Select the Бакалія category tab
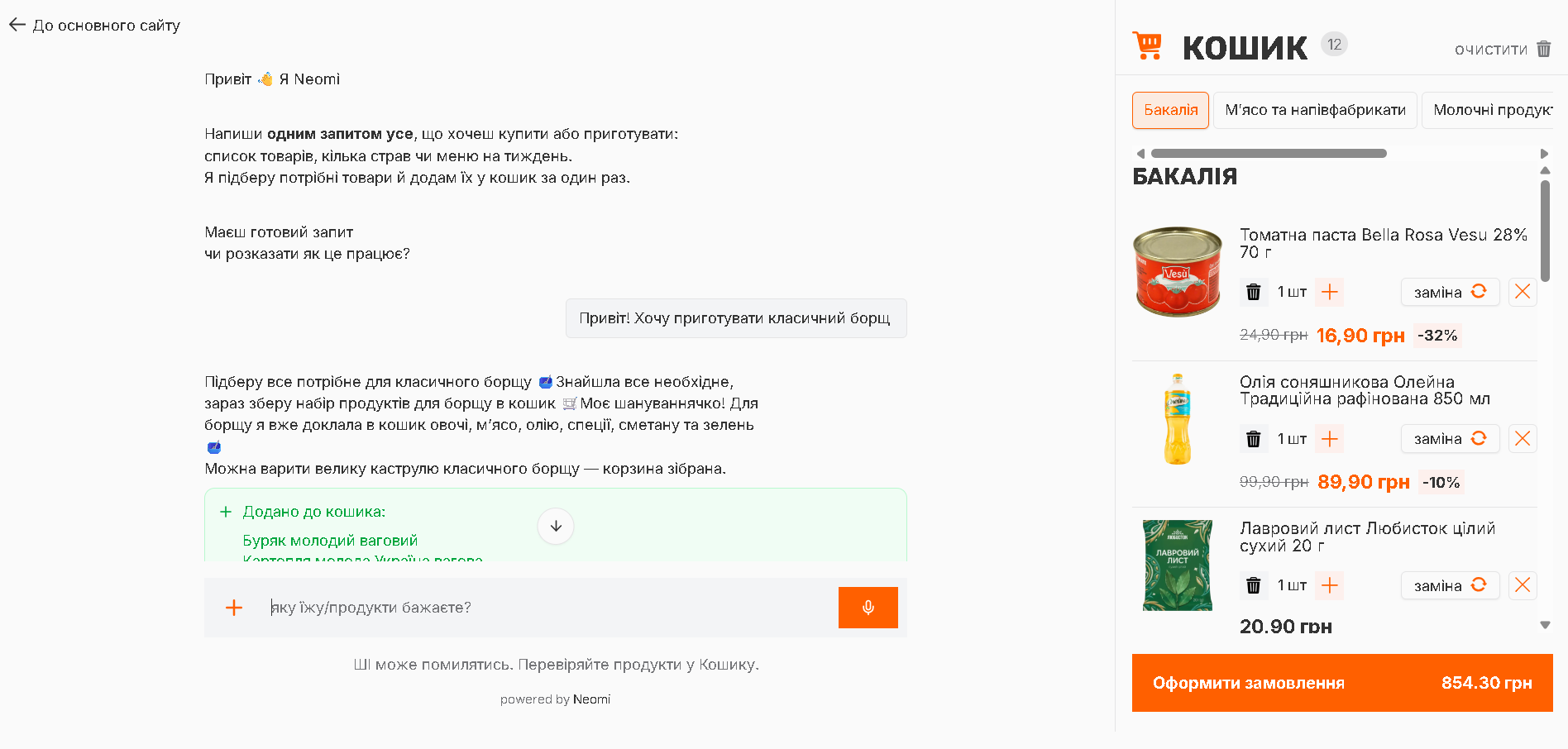1568x749 pixels. (1170, 110)
